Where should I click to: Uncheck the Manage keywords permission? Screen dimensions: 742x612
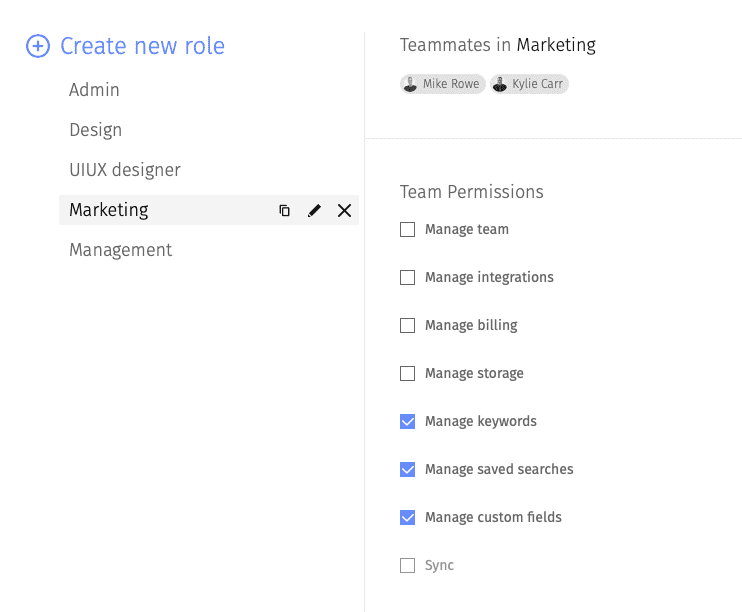407,421
